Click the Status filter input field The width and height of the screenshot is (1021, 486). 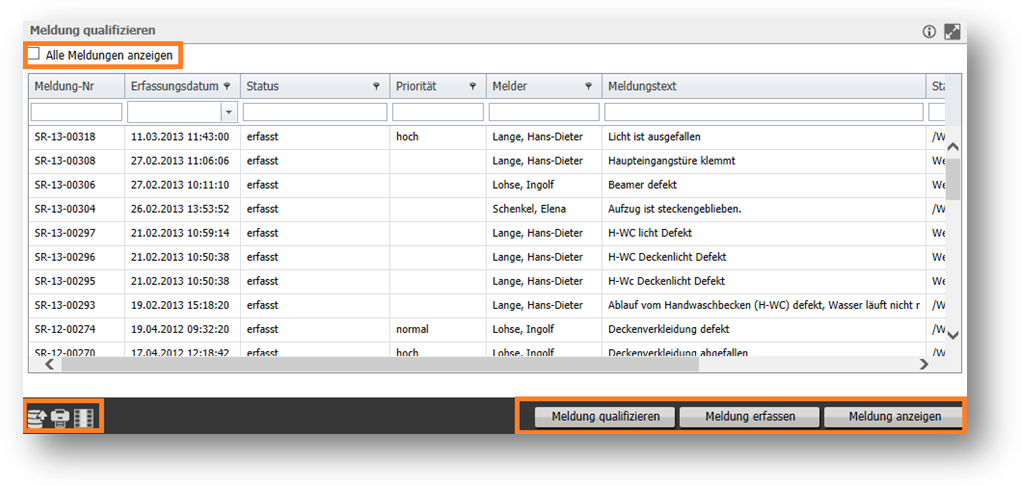click(315, 112)
